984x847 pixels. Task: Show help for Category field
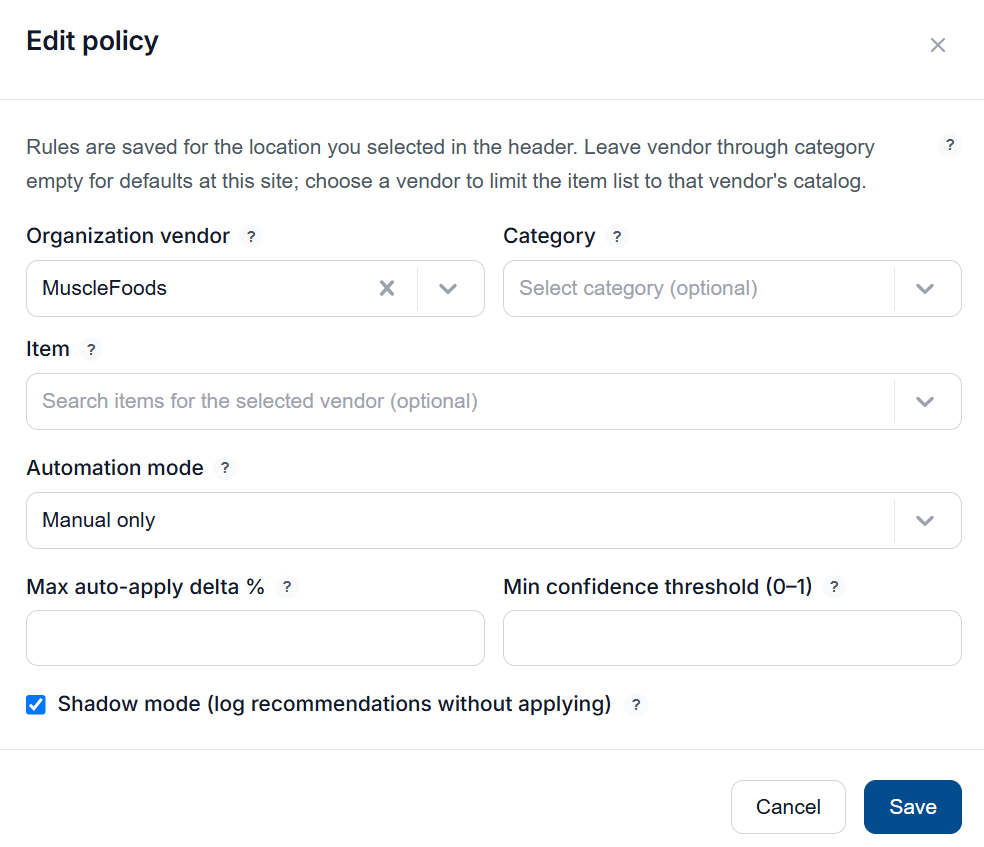coord(617,237)
